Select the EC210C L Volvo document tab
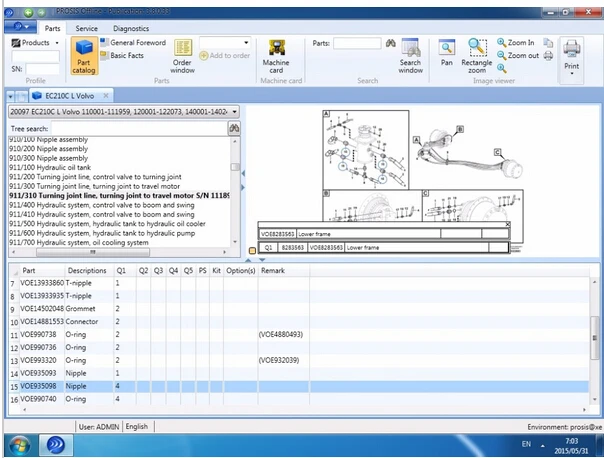This screenshot has height=458, width=604. point(69,96)
